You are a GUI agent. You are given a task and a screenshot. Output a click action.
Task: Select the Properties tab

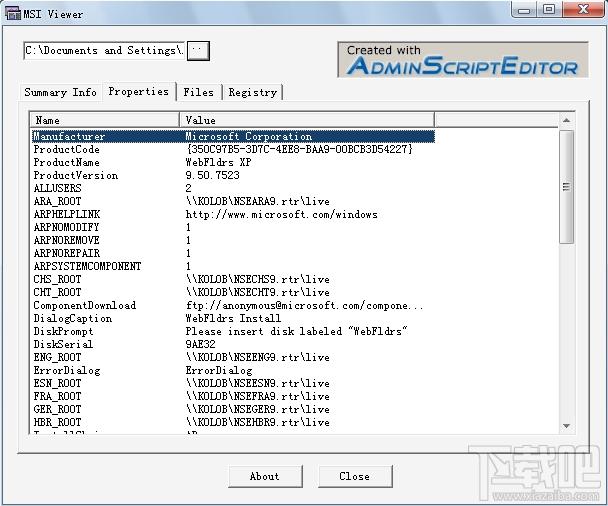tap(139, 92)
